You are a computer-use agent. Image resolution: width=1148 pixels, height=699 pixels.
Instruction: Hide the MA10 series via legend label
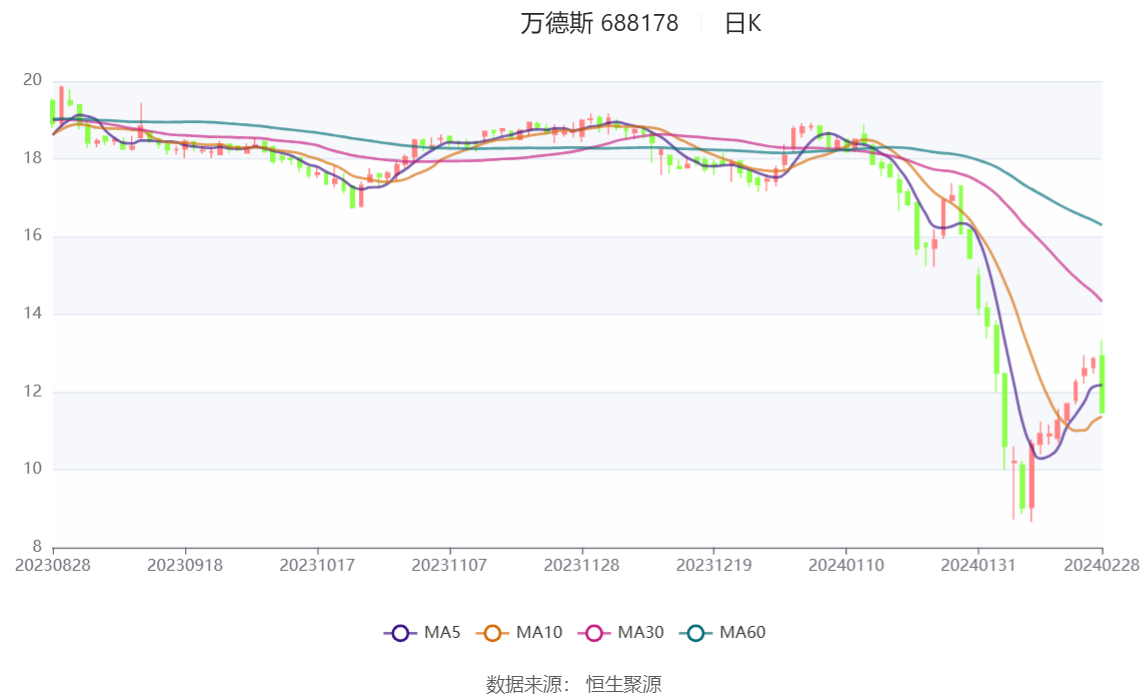click(x=539, y=632)
